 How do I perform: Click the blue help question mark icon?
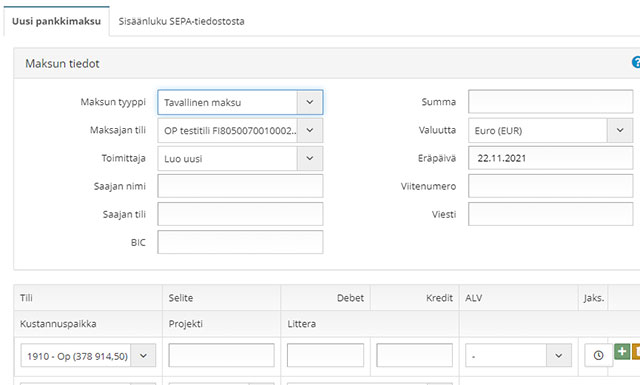[636, 62]
